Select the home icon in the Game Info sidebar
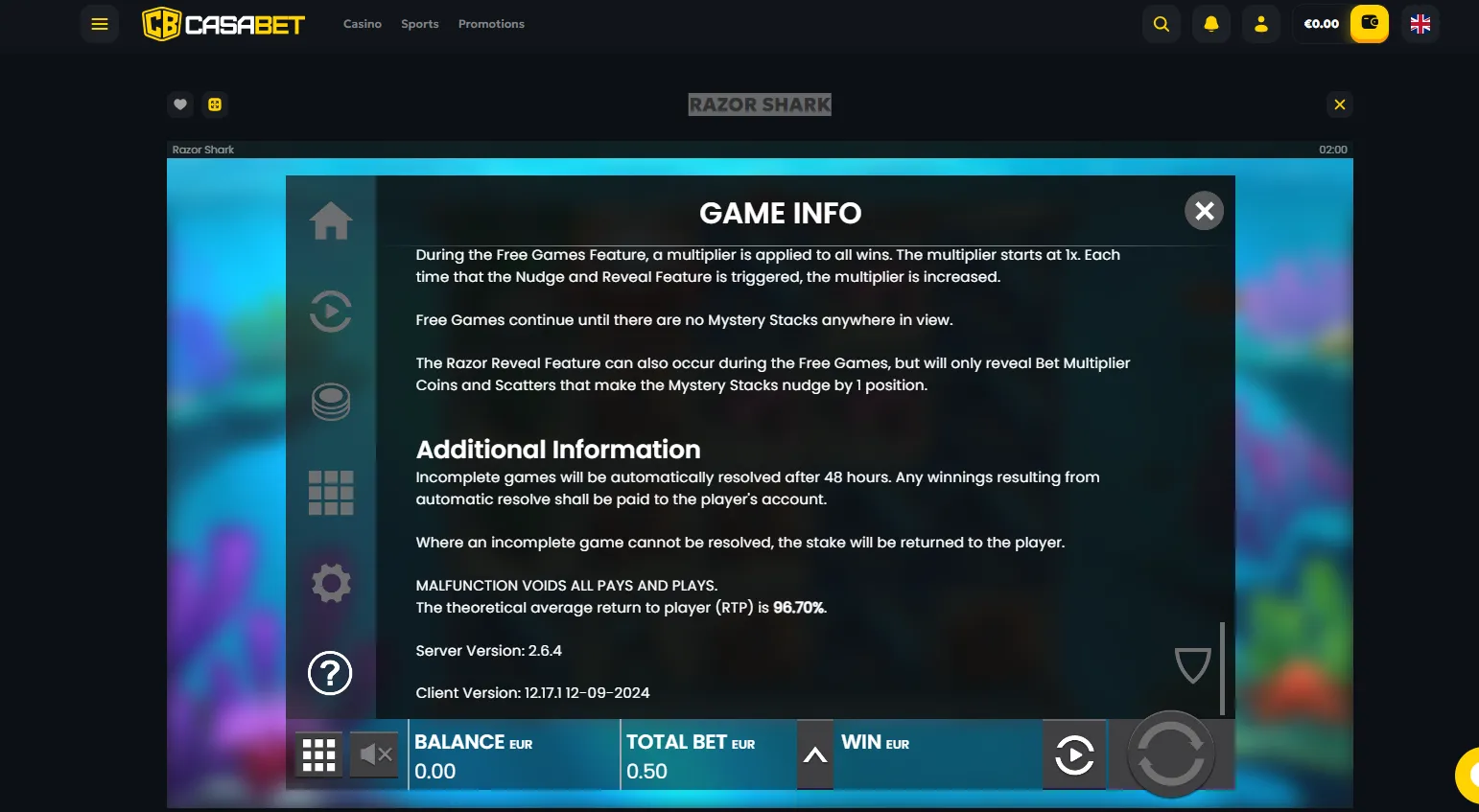The width and height of the screenshot is (1479, 812). (331, 220)
